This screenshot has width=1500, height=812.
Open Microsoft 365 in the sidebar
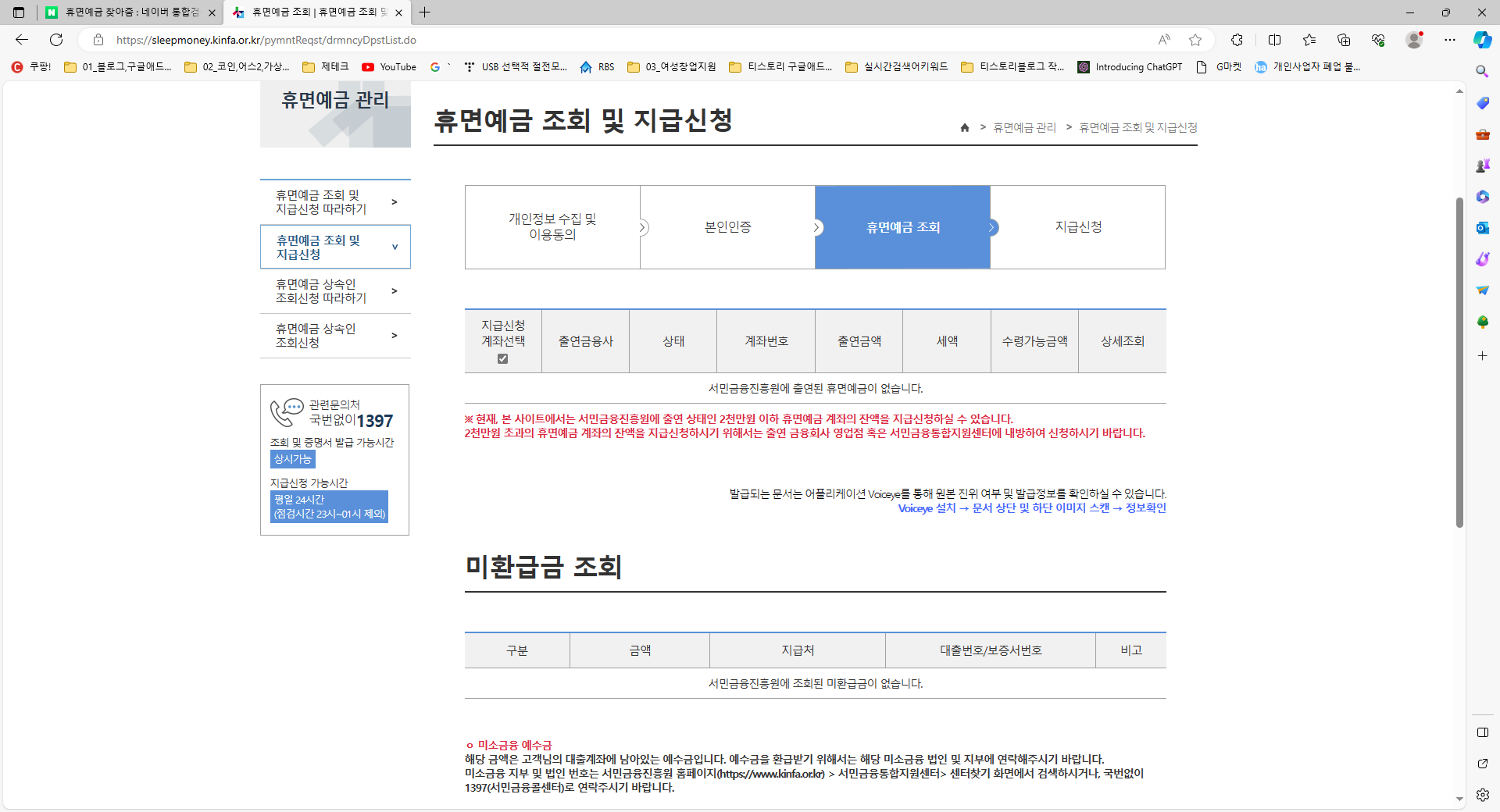pyautogui.click(x=1481, y=196)
